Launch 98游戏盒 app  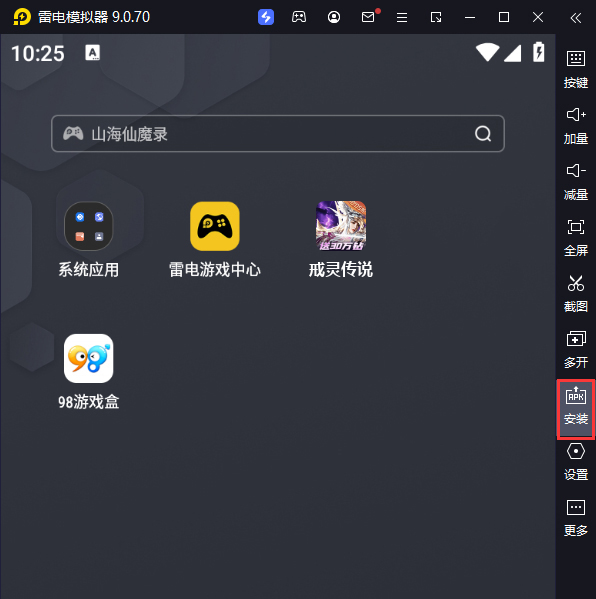click(x=89, y=371)
